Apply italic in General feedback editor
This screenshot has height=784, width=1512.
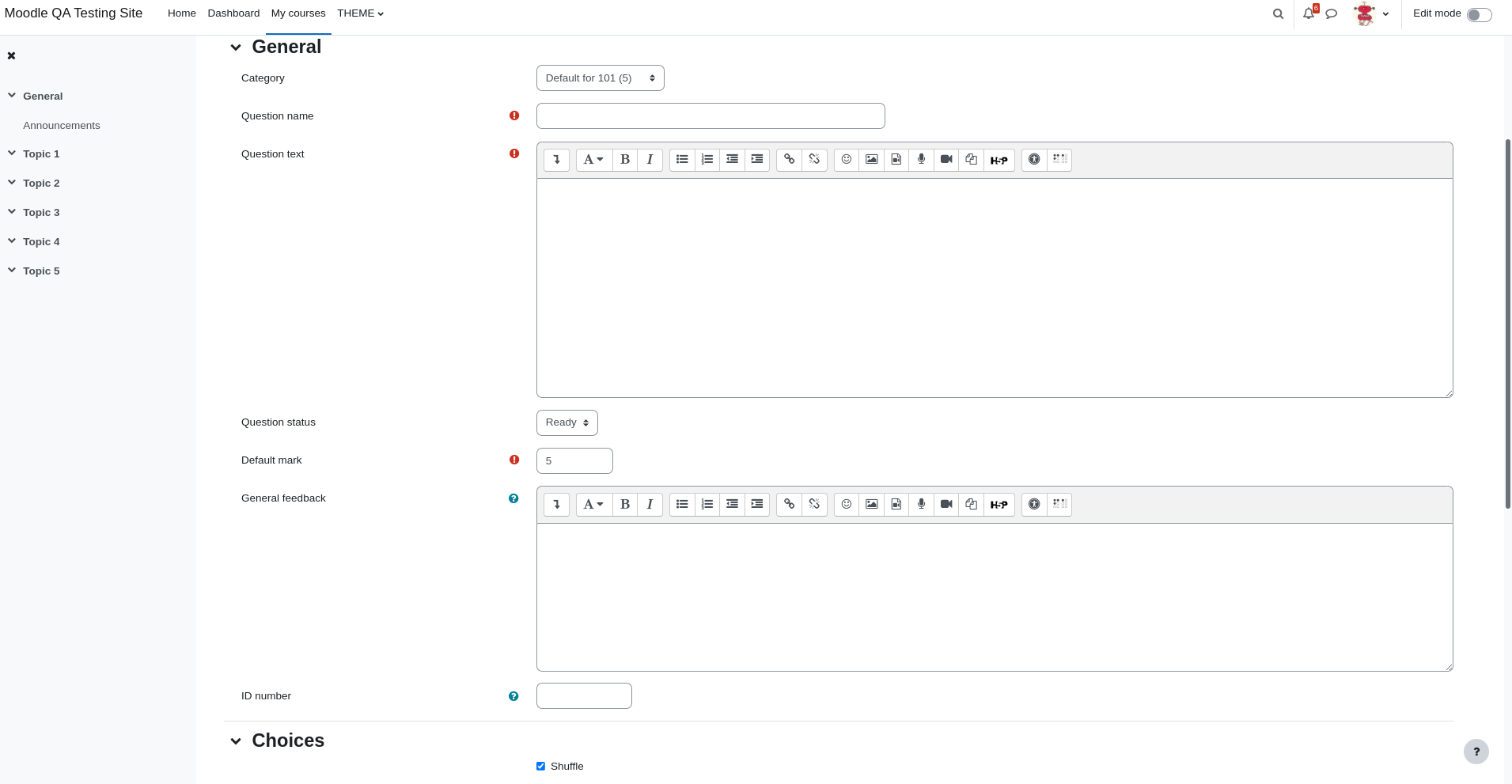point(650,505)
